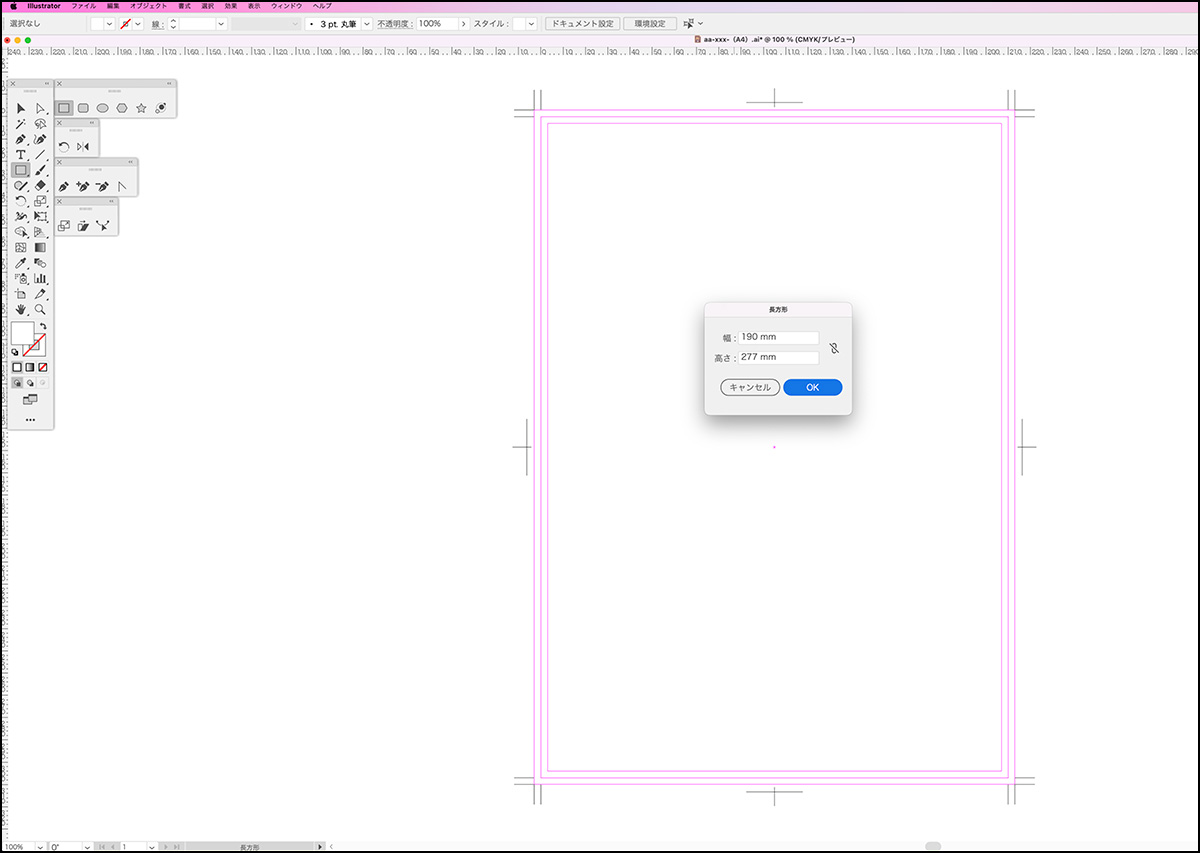Open the stroke color dropdown in control bar
1200x853 pixels.
pos(138,23)
